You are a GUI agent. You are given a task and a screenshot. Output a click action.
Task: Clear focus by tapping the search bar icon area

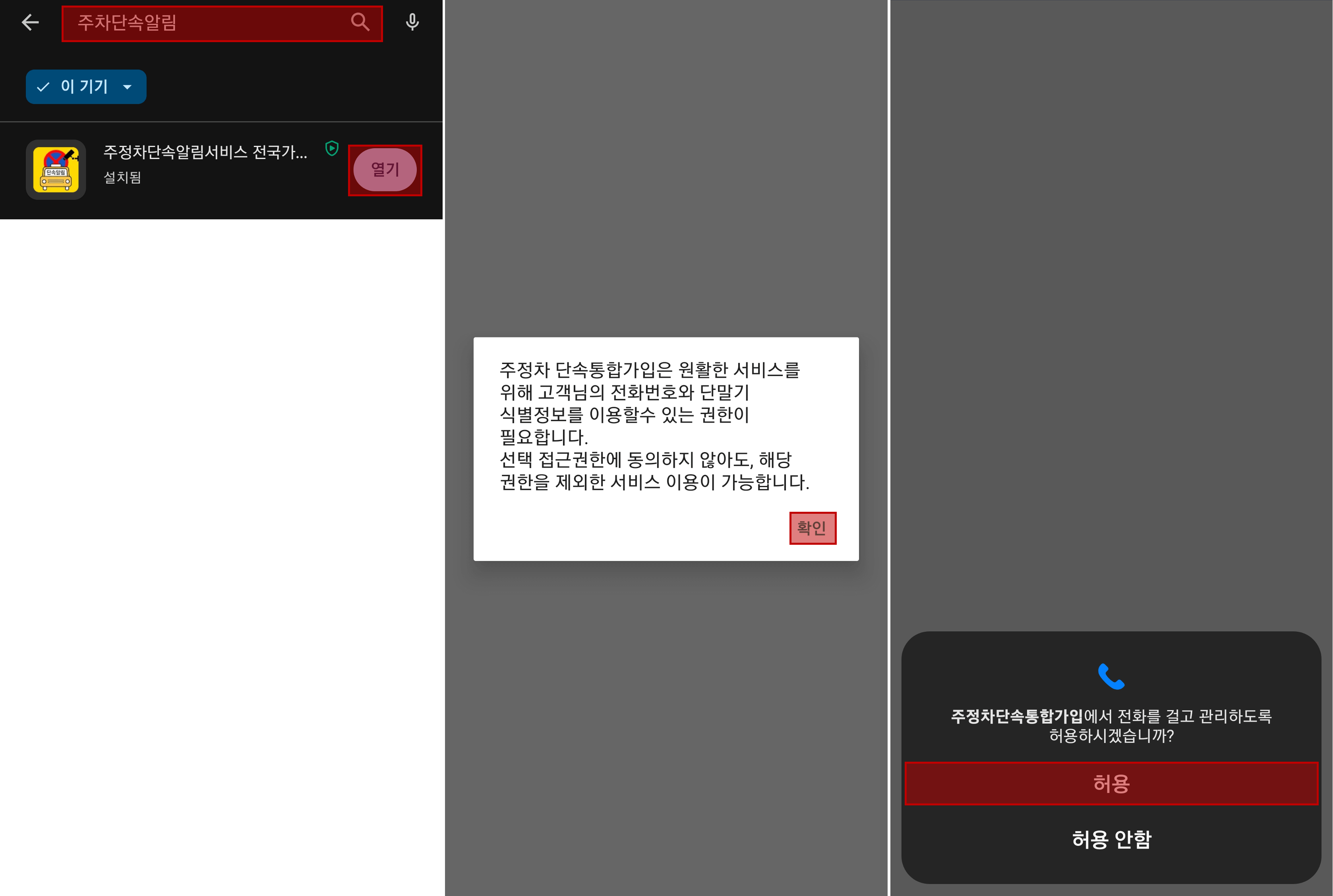[x=360, y=22]
